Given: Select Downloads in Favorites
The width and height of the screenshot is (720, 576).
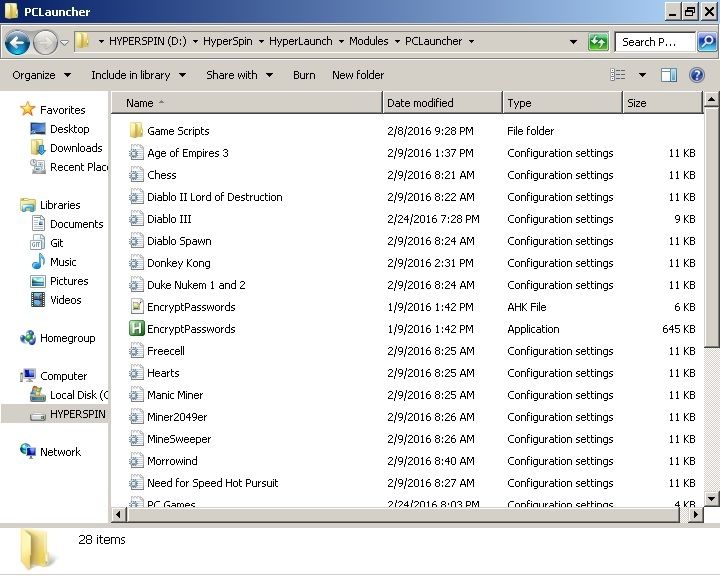Looking at the screenshot, I should click(x=67, y=148).
